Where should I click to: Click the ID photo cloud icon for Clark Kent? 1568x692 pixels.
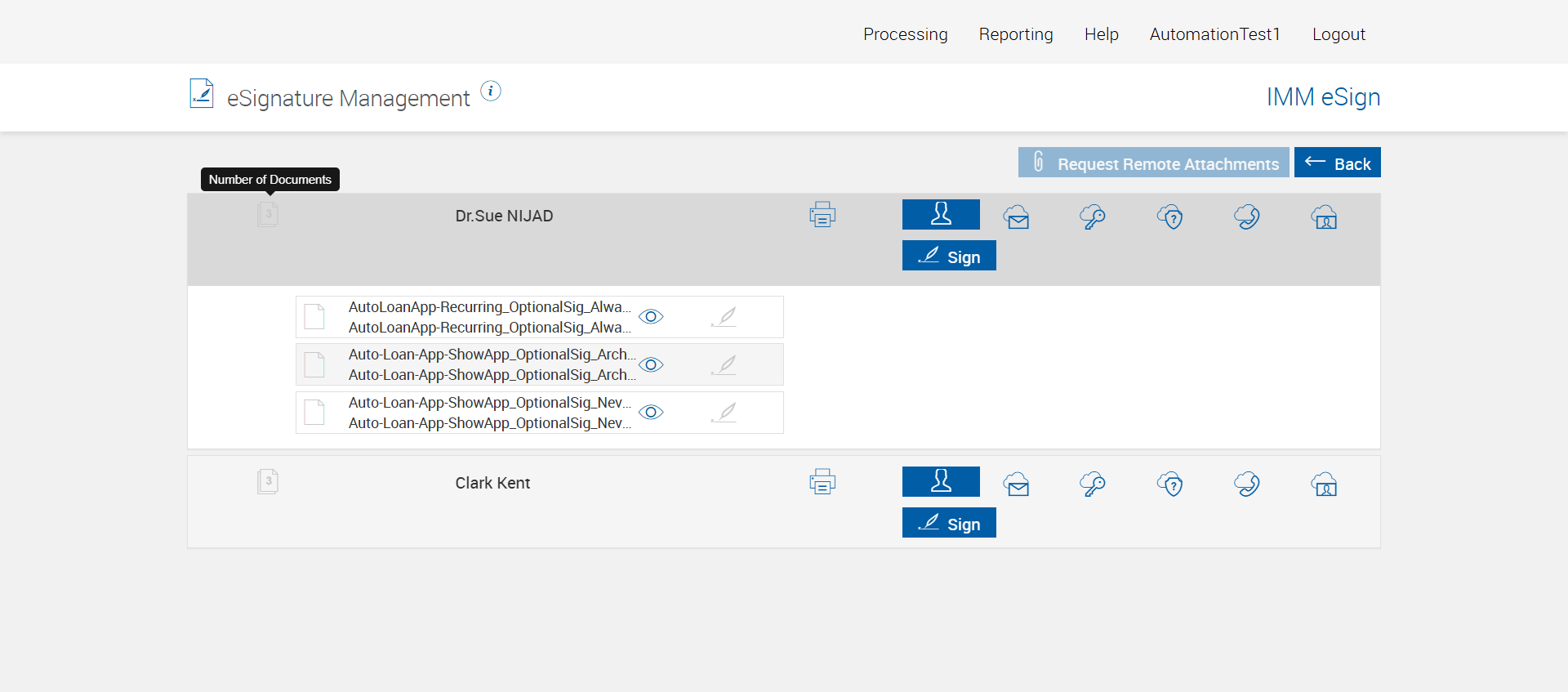[x=1324, y=484]
